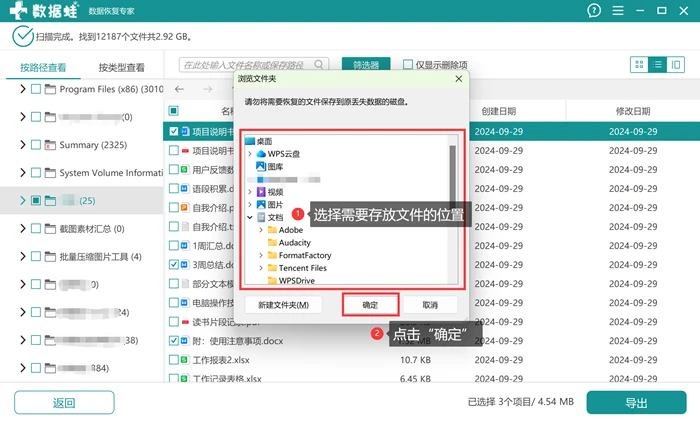Screen dimensions: 700x424
Task: Expand the Program Files (x86) folder
Action: [22, 89]
